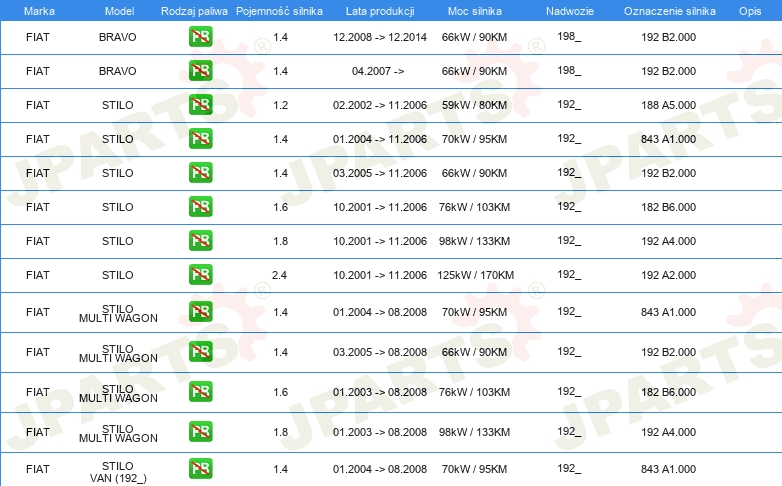Viewport: 782px width, 486px height.
Task: Click the fuel icon for the Stilo 1.4 70kW hatchback
Action: tap(200, 138)
